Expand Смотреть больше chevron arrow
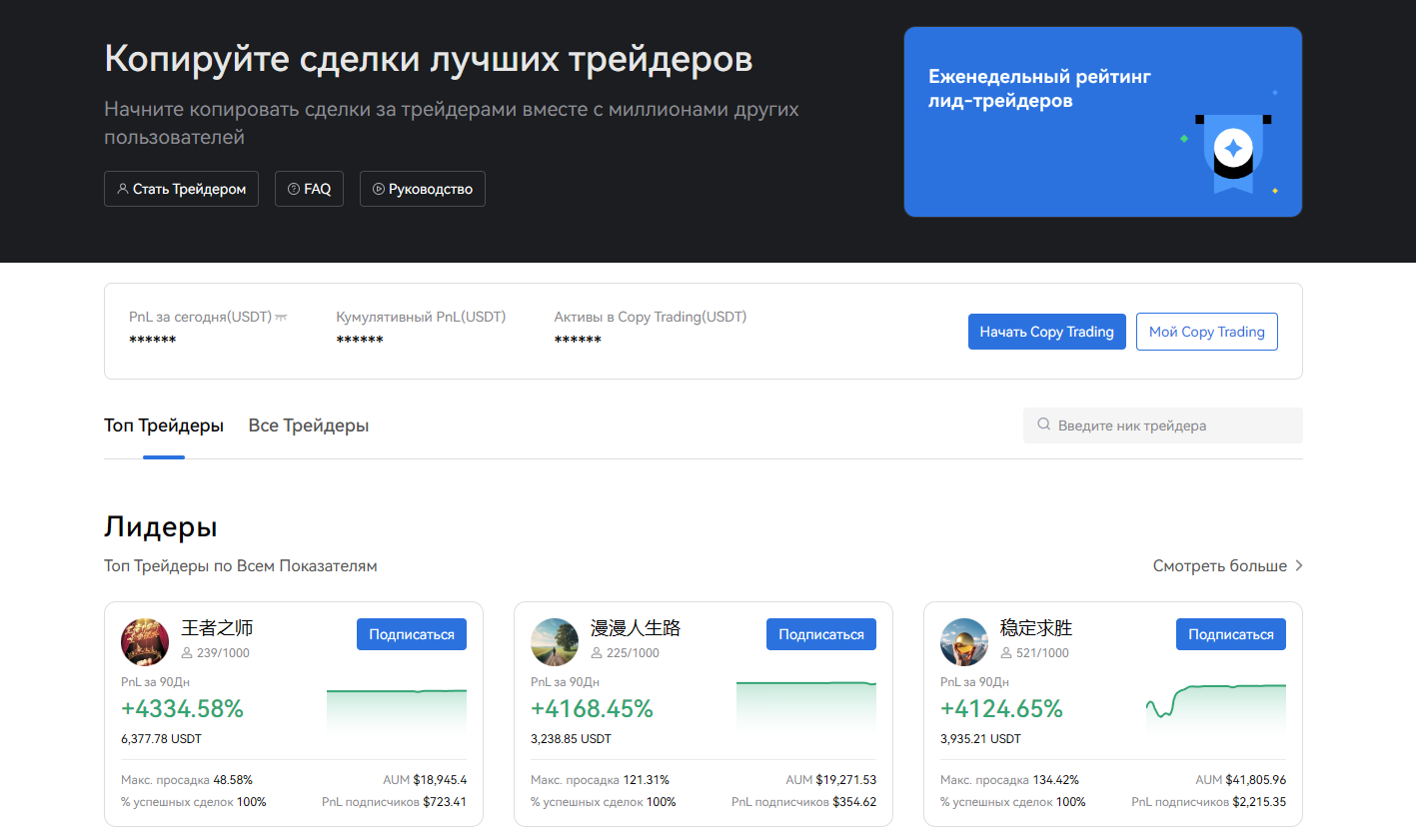Viewport: 1416px width, 840px height. [x=1298, y=565]
